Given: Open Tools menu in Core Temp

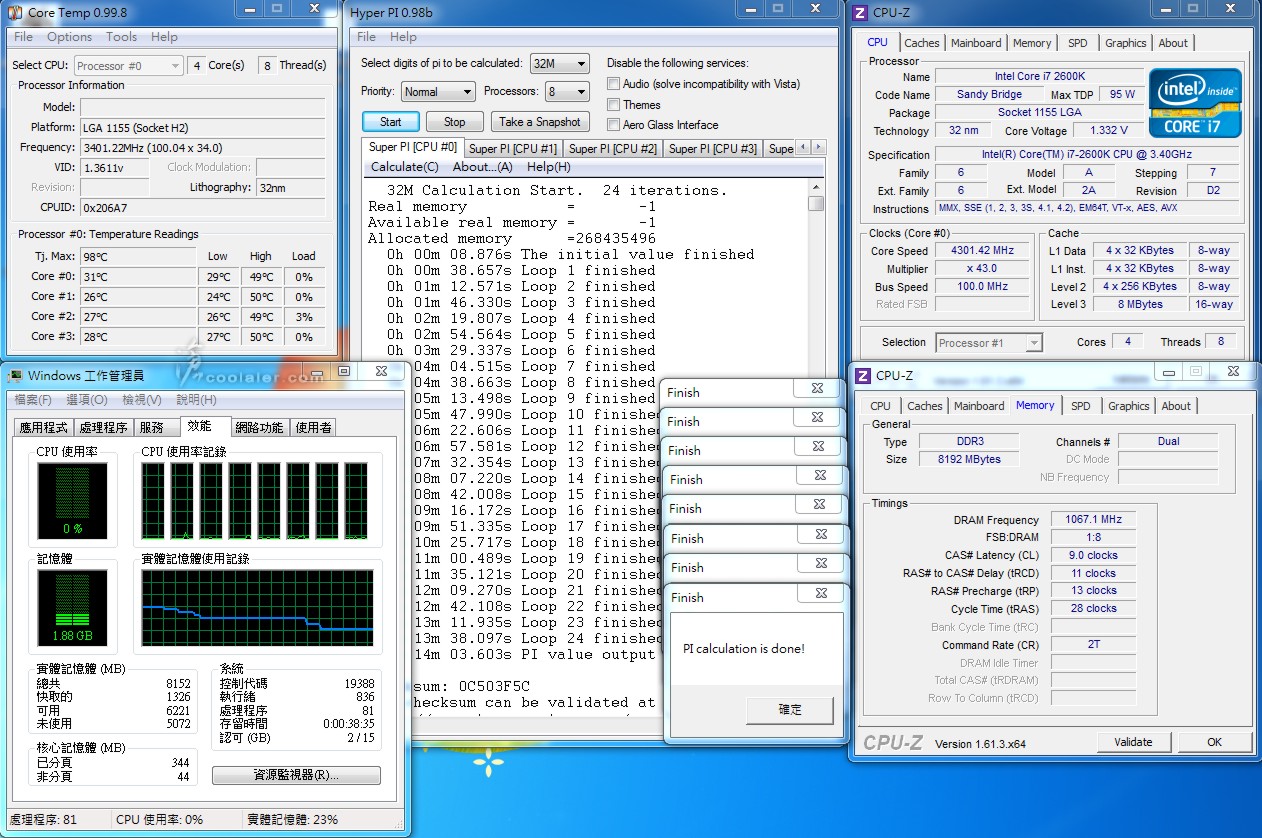Looking at the screenshot, I should tap(122, 37).
